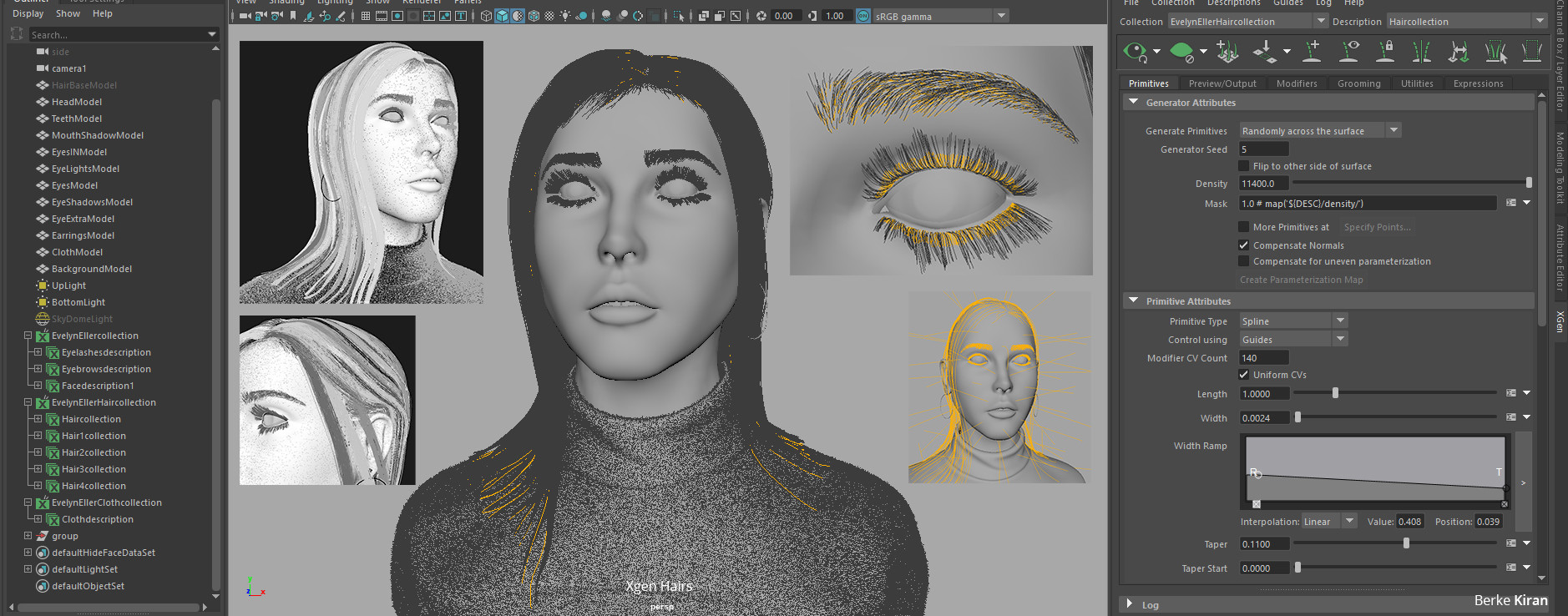Collapse the Generator Attributes section
1568x616 pixels.
[1133, 102]
